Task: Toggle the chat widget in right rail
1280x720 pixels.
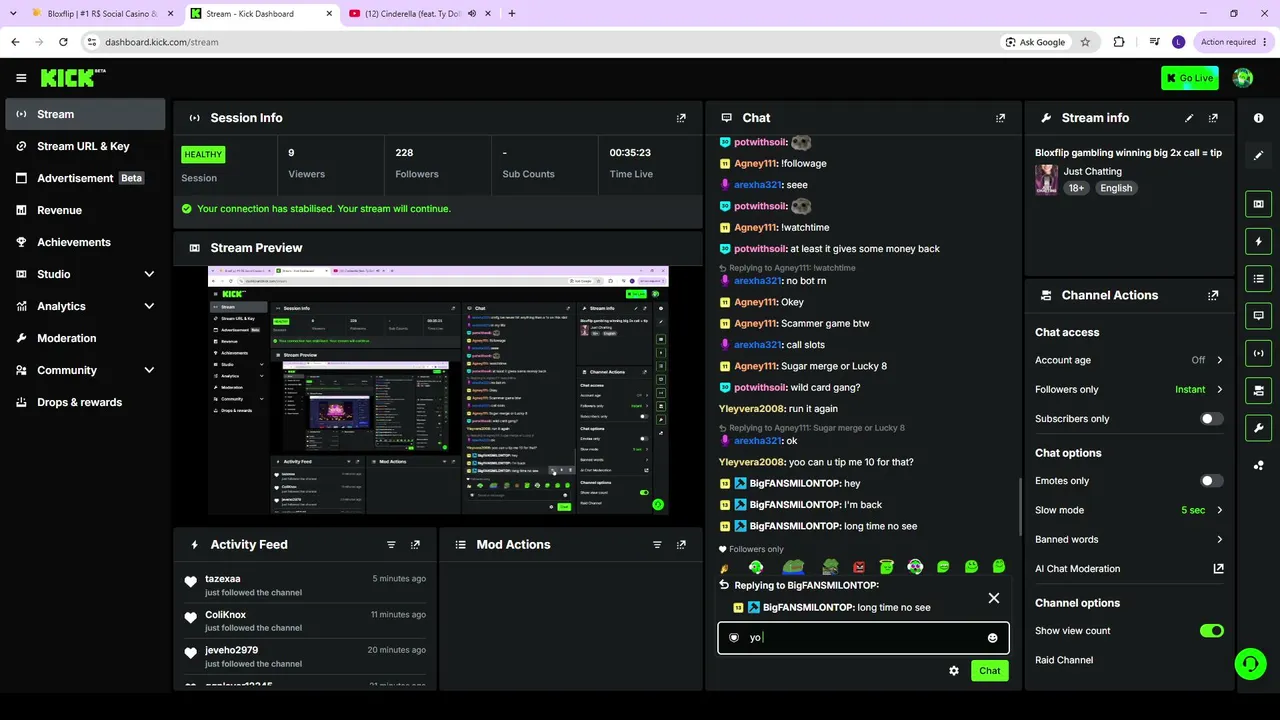Action: tap(1258, 315)
